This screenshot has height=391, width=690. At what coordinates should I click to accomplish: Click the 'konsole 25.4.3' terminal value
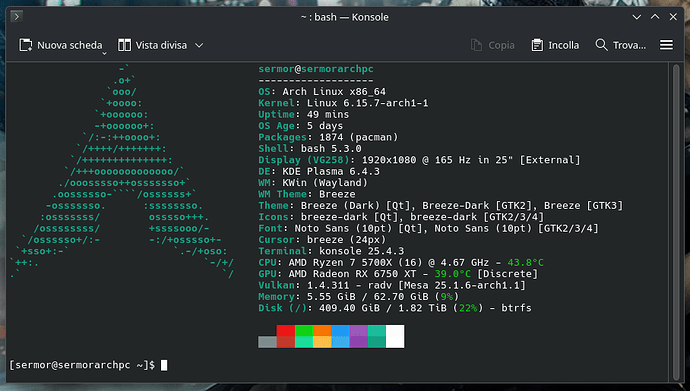361,251
